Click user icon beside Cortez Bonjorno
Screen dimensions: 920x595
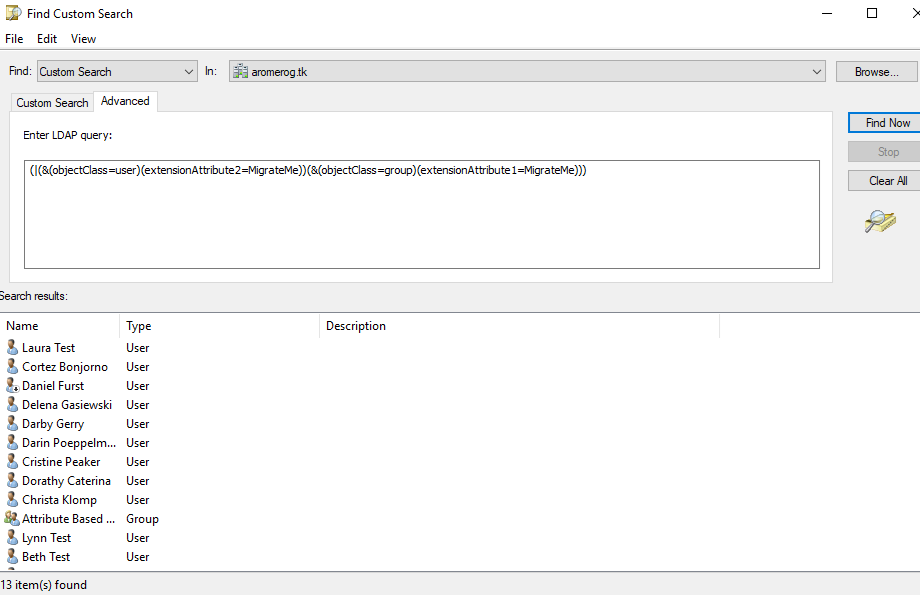12,367
